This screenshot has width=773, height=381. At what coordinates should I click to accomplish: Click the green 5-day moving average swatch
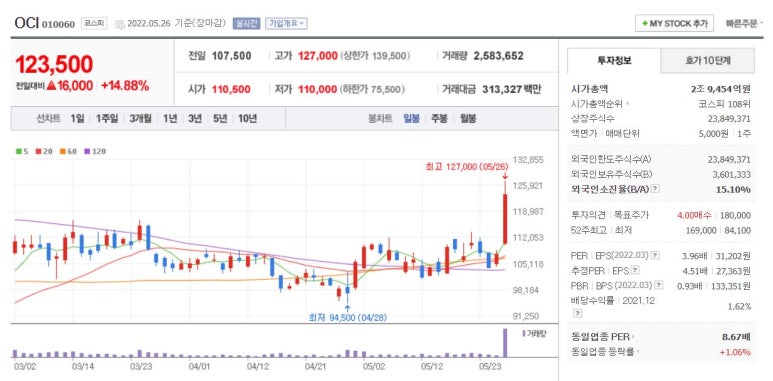click(19, 151)
